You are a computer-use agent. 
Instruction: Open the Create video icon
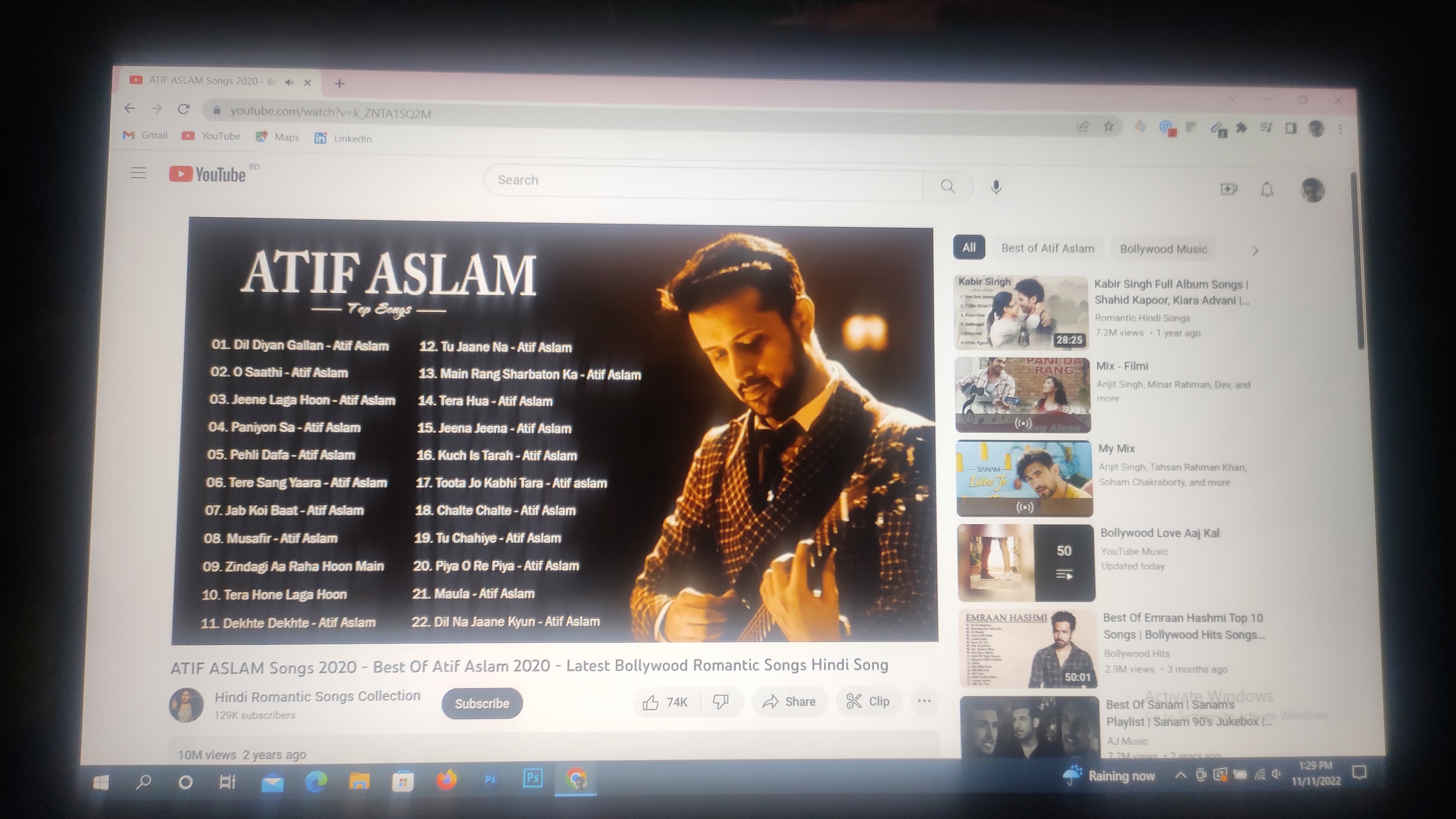[x=1229, y=189]
